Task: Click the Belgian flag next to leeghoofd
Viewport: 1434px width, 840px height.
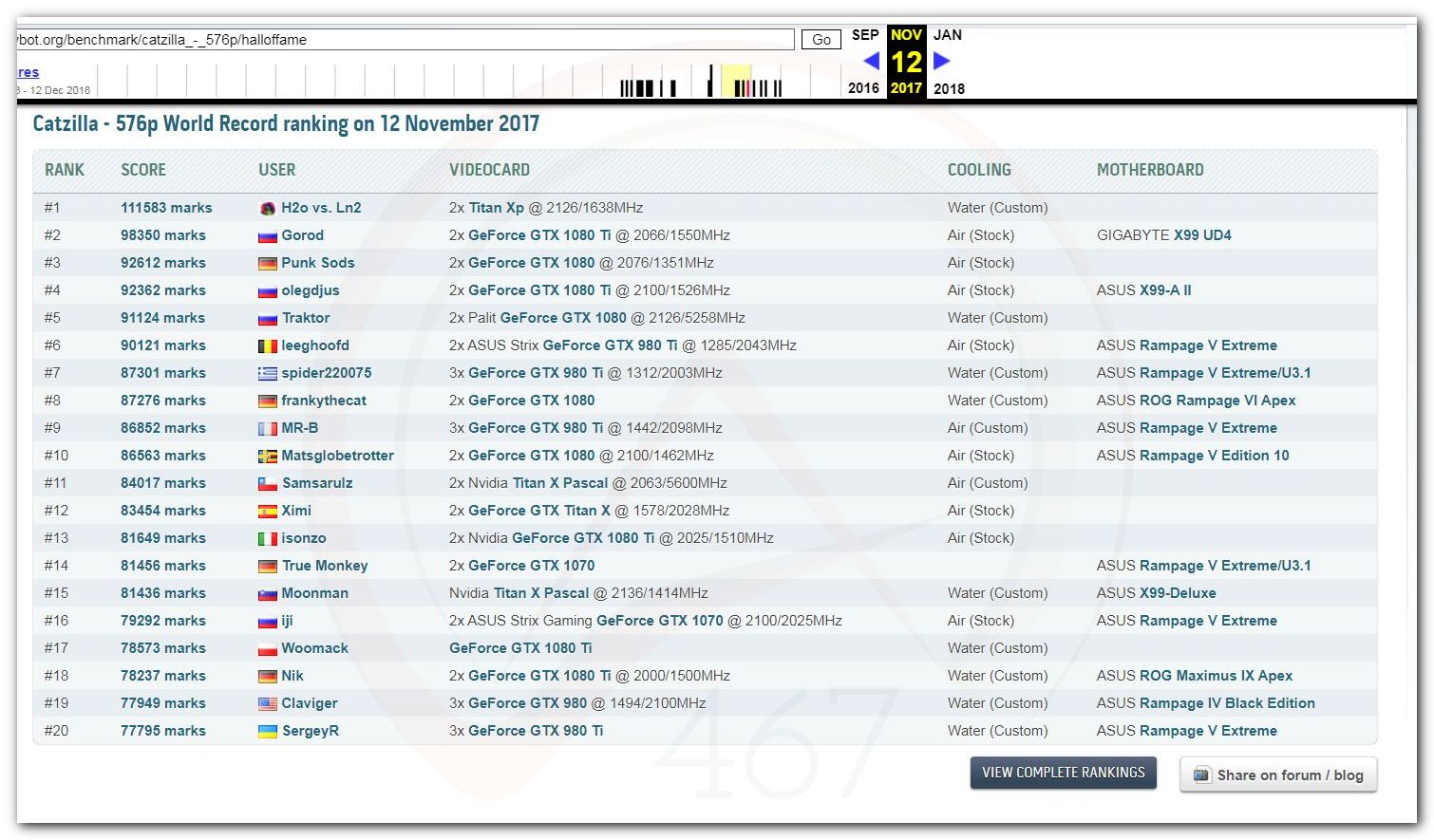Action: pyautogui.click(x=268, y=346)
